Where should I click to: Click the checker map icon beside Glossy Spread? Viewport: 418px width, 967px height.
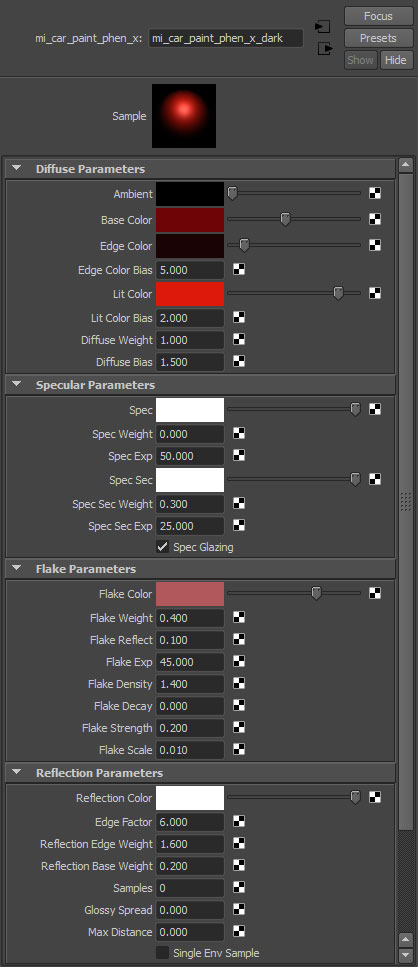(x=239, y=909)
